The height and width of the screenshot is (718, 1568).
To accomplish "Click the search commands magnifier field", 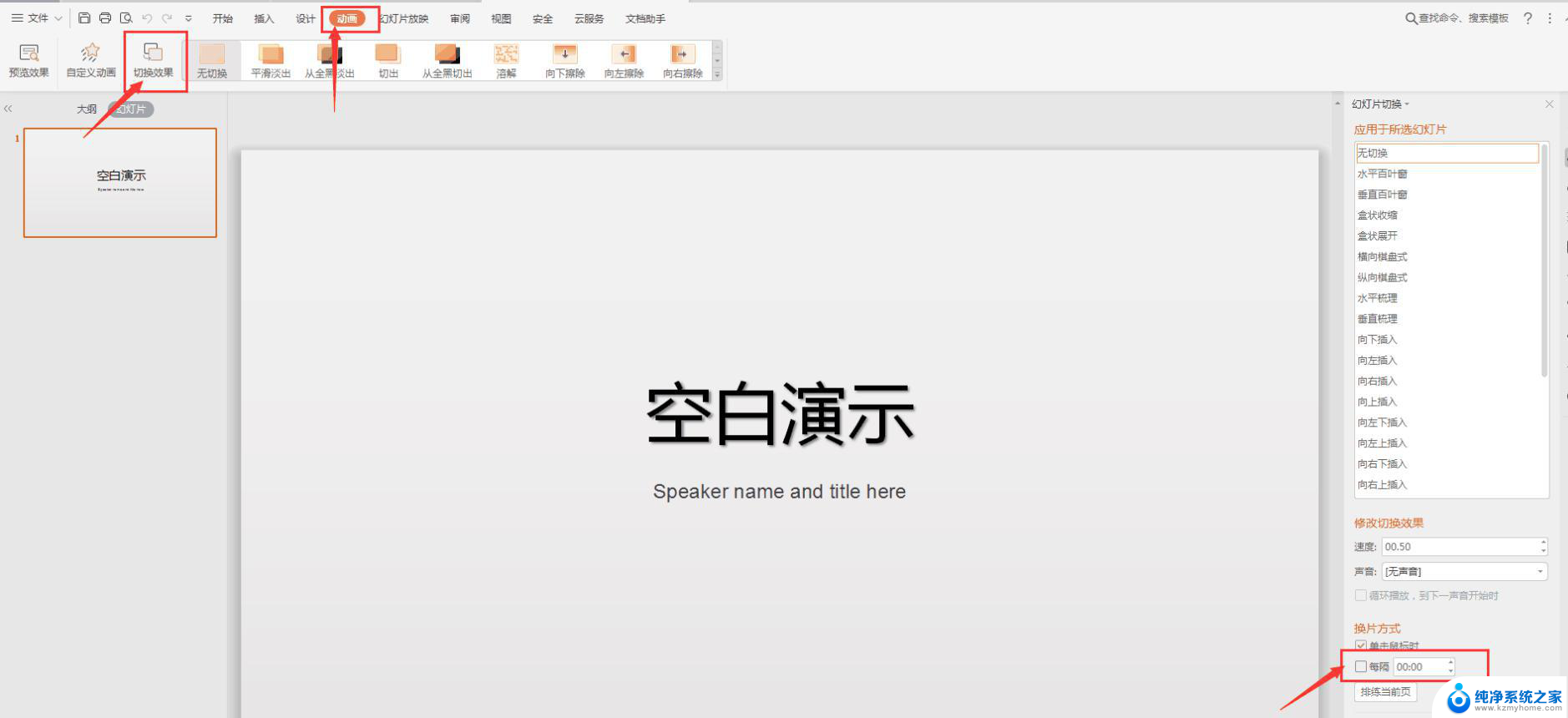I will click(1457, 18).
